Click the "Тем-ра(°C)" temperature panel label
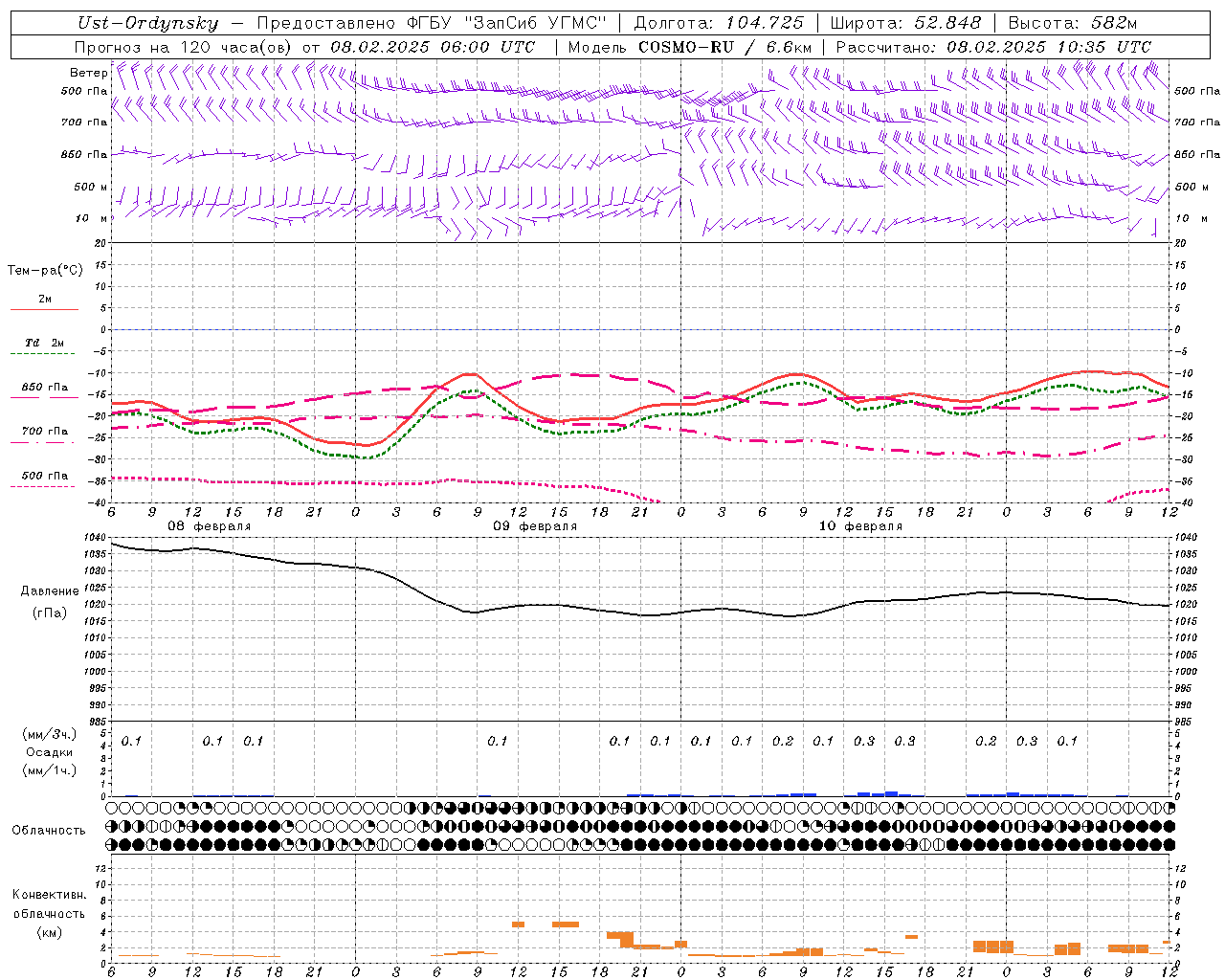 click(x=45, y=271)
